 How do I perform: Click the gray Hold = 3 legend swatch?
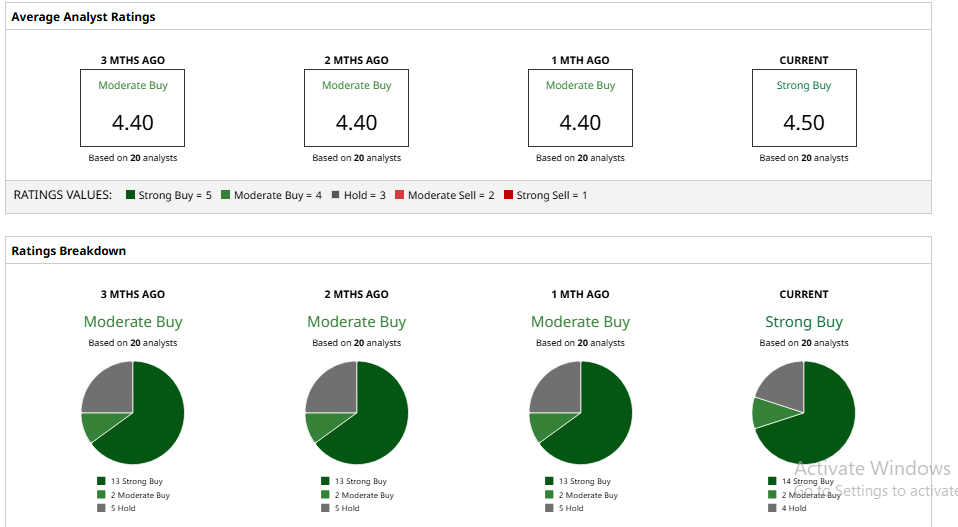pyautogui.click(x=335, y=195)
